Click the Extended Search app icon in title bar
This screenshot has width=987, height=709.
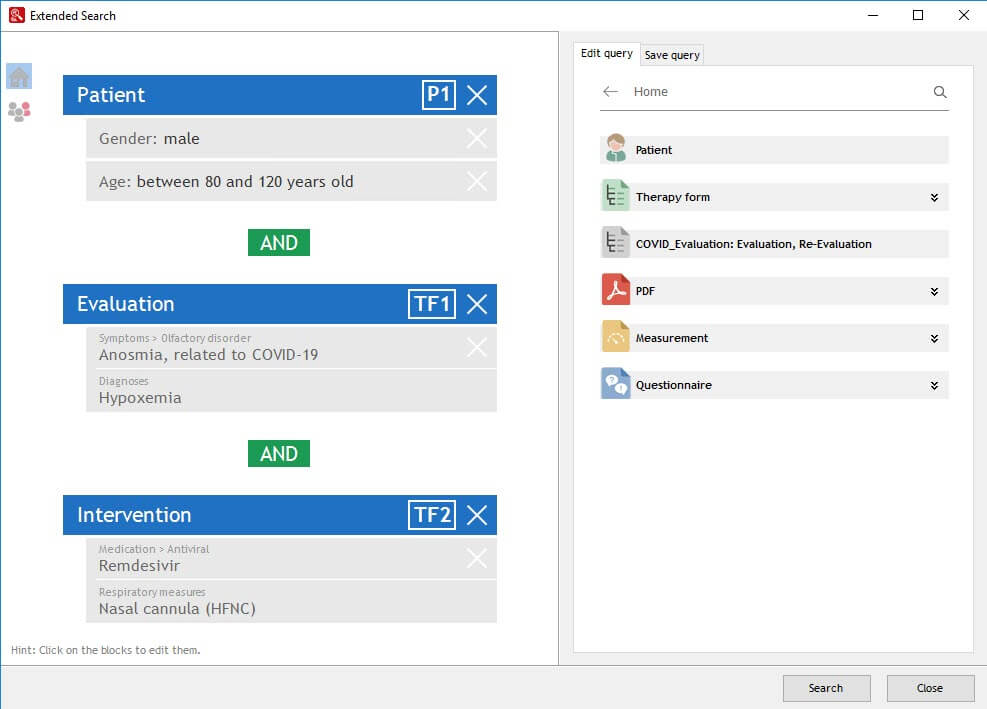coord(17,15)
